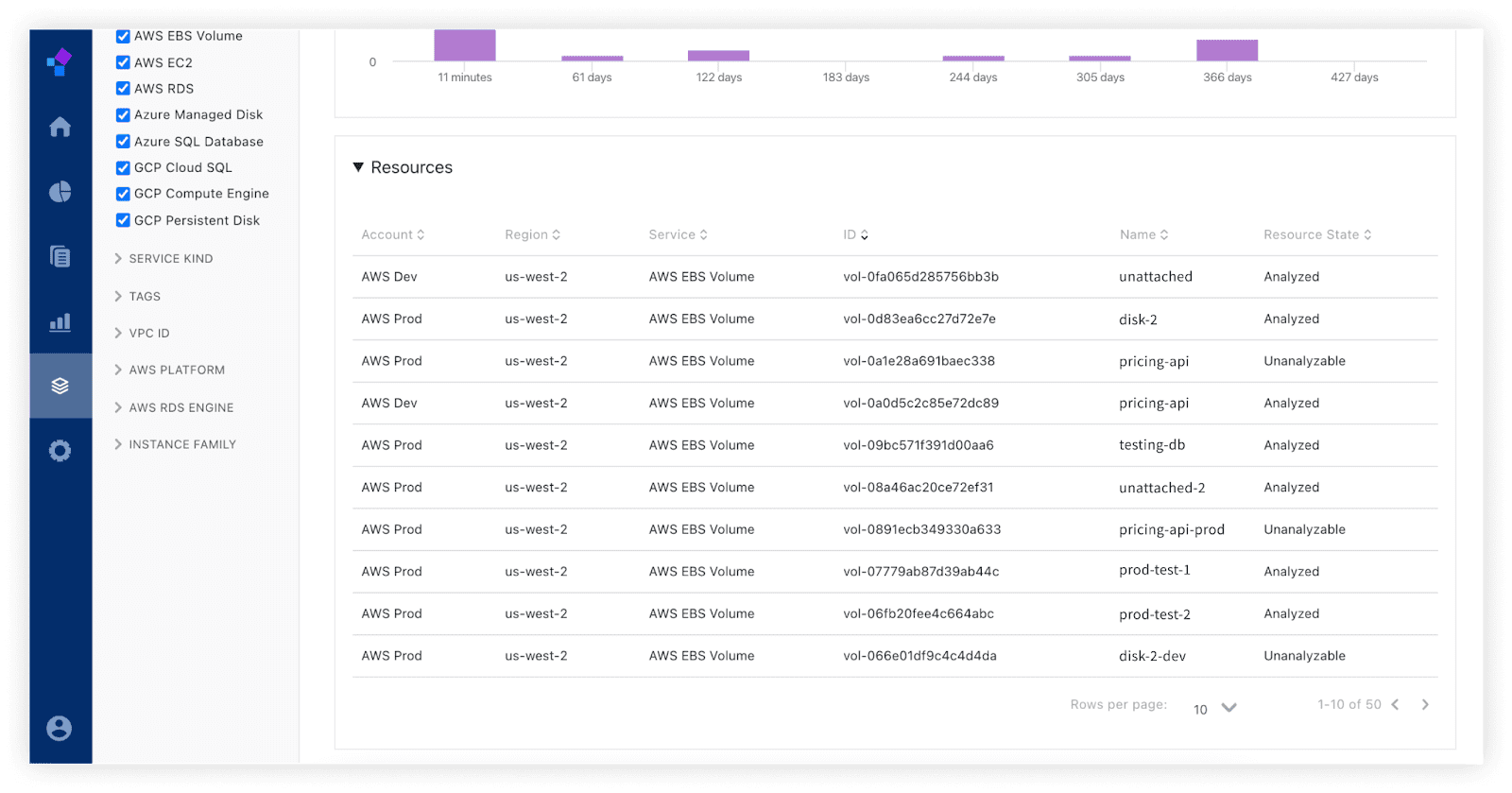Go to next page of resources
This screenshot has height=793, width=1512.
coord(1425,705)
